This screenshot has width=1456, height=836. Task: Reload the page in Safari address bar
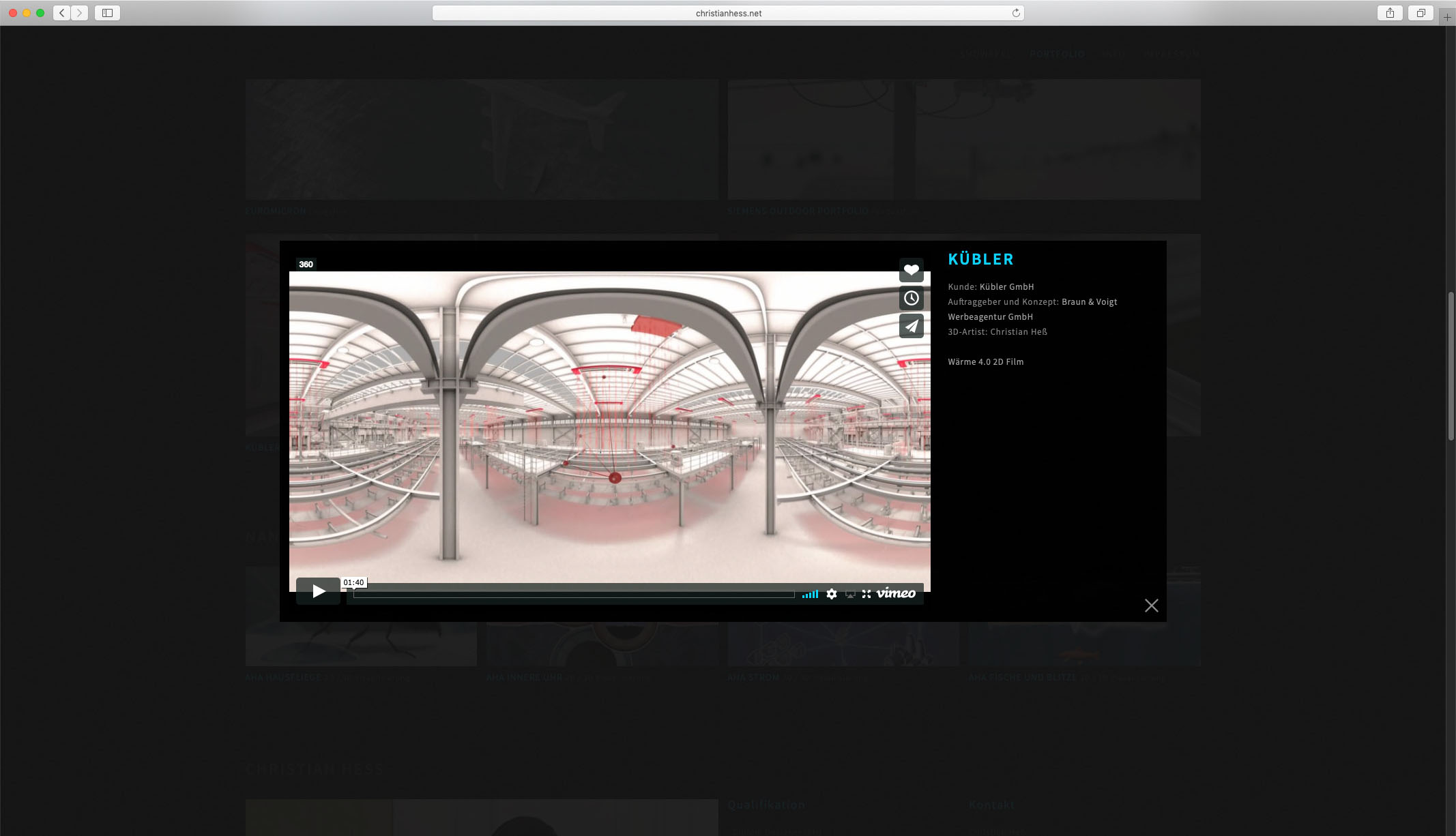(x=1016, y=13)
